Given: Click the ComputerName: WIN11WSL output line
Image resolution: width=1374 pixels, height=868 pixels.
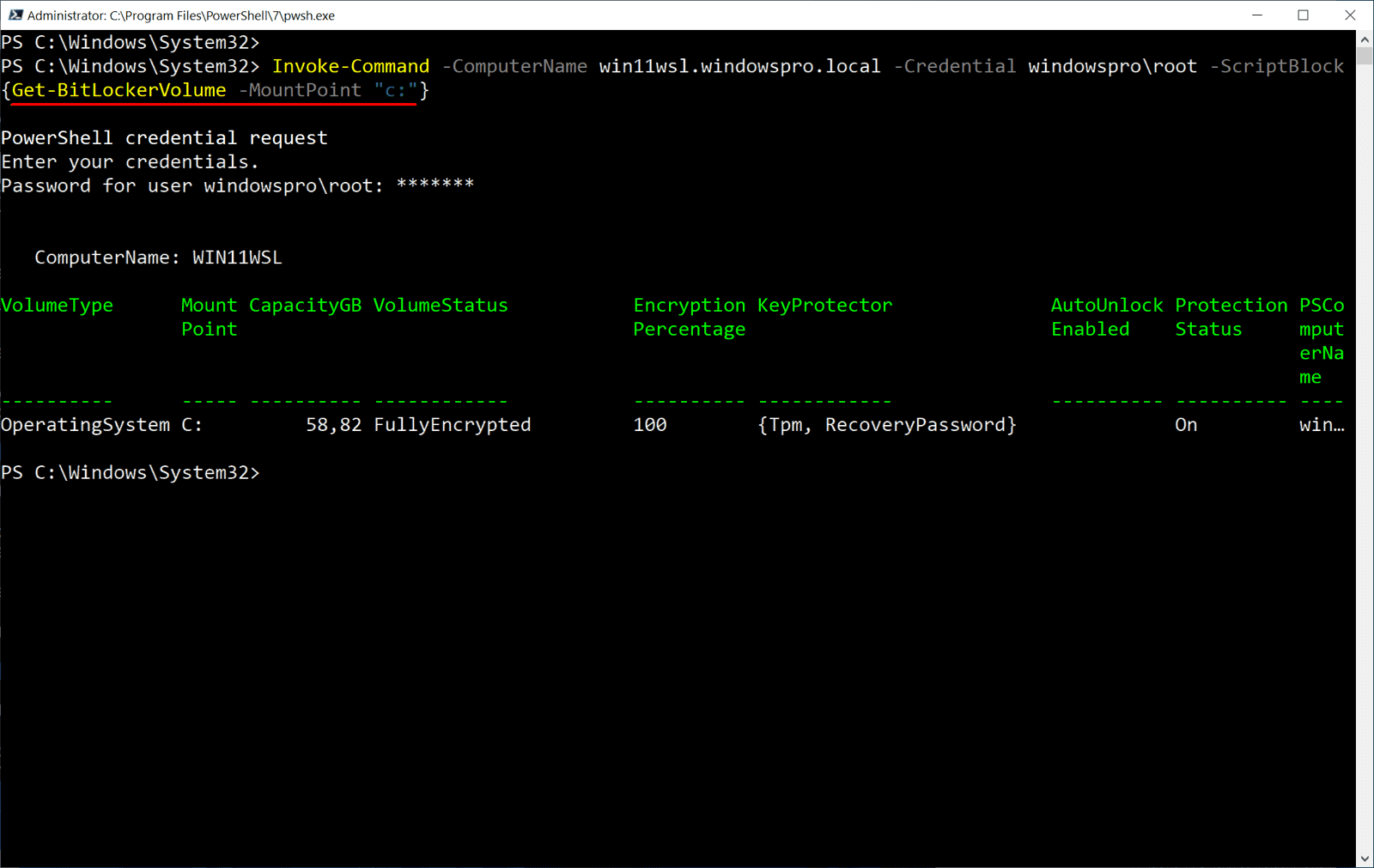Looking at the screenshot, I should tap(158, 257).
